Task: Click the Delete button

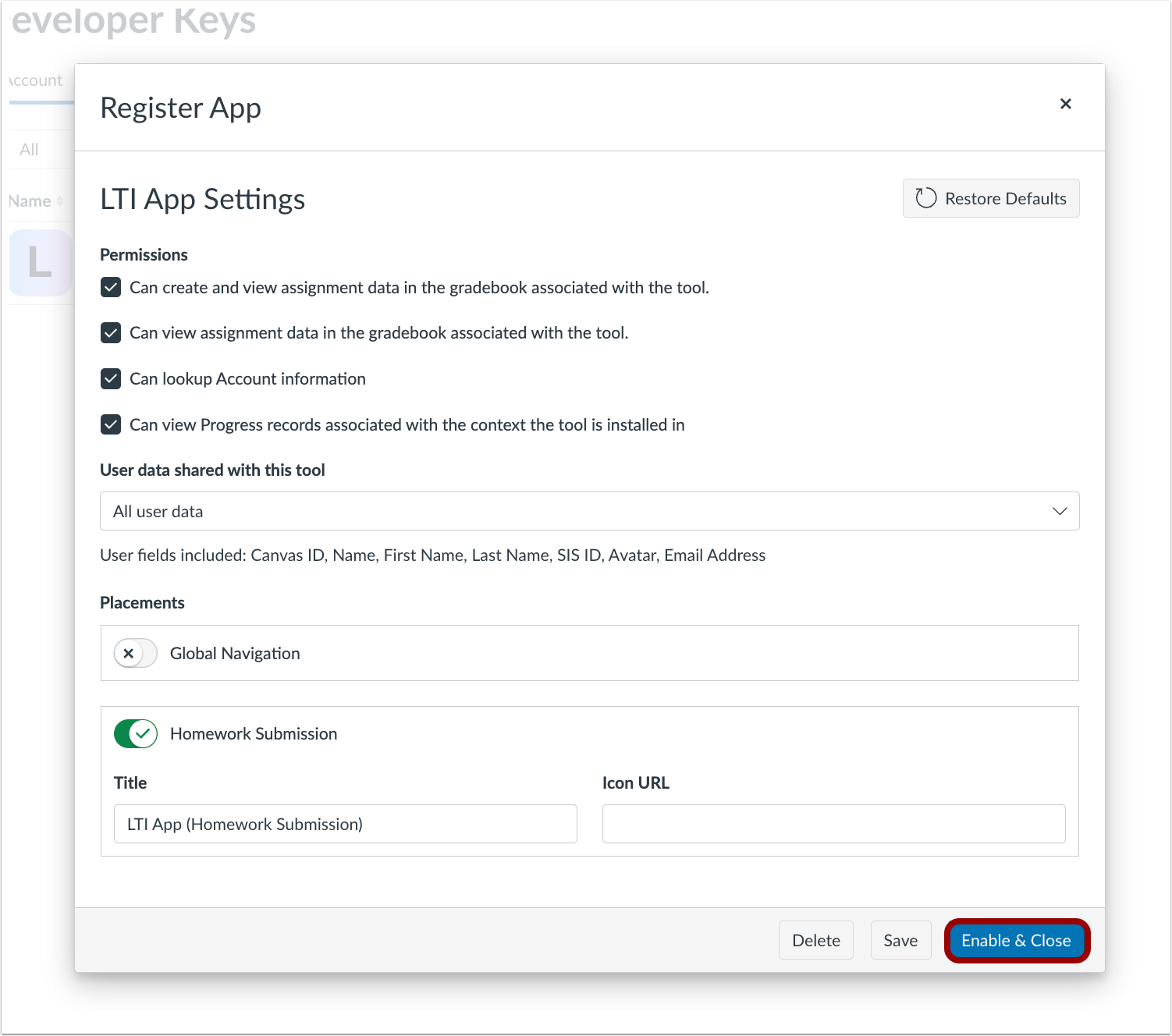Action: point(815,940)
